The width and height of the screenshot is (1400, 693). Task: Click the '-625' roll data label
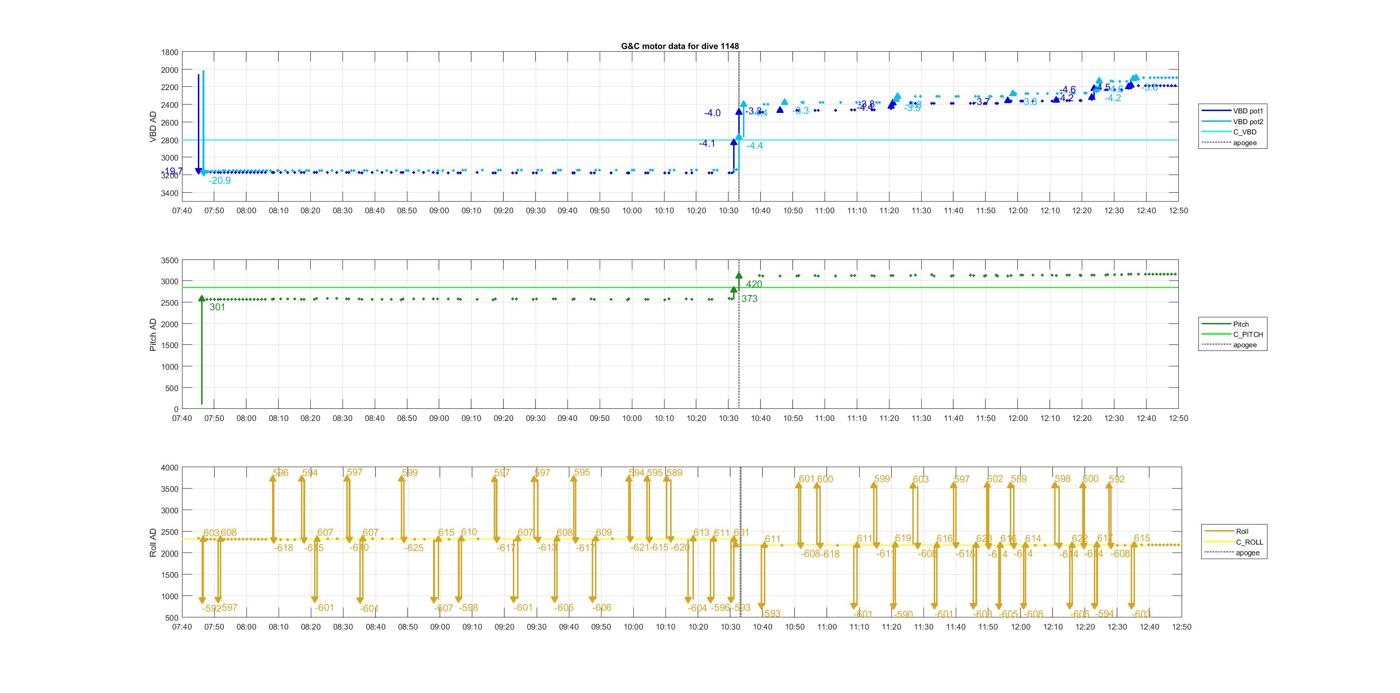[414, 548]
